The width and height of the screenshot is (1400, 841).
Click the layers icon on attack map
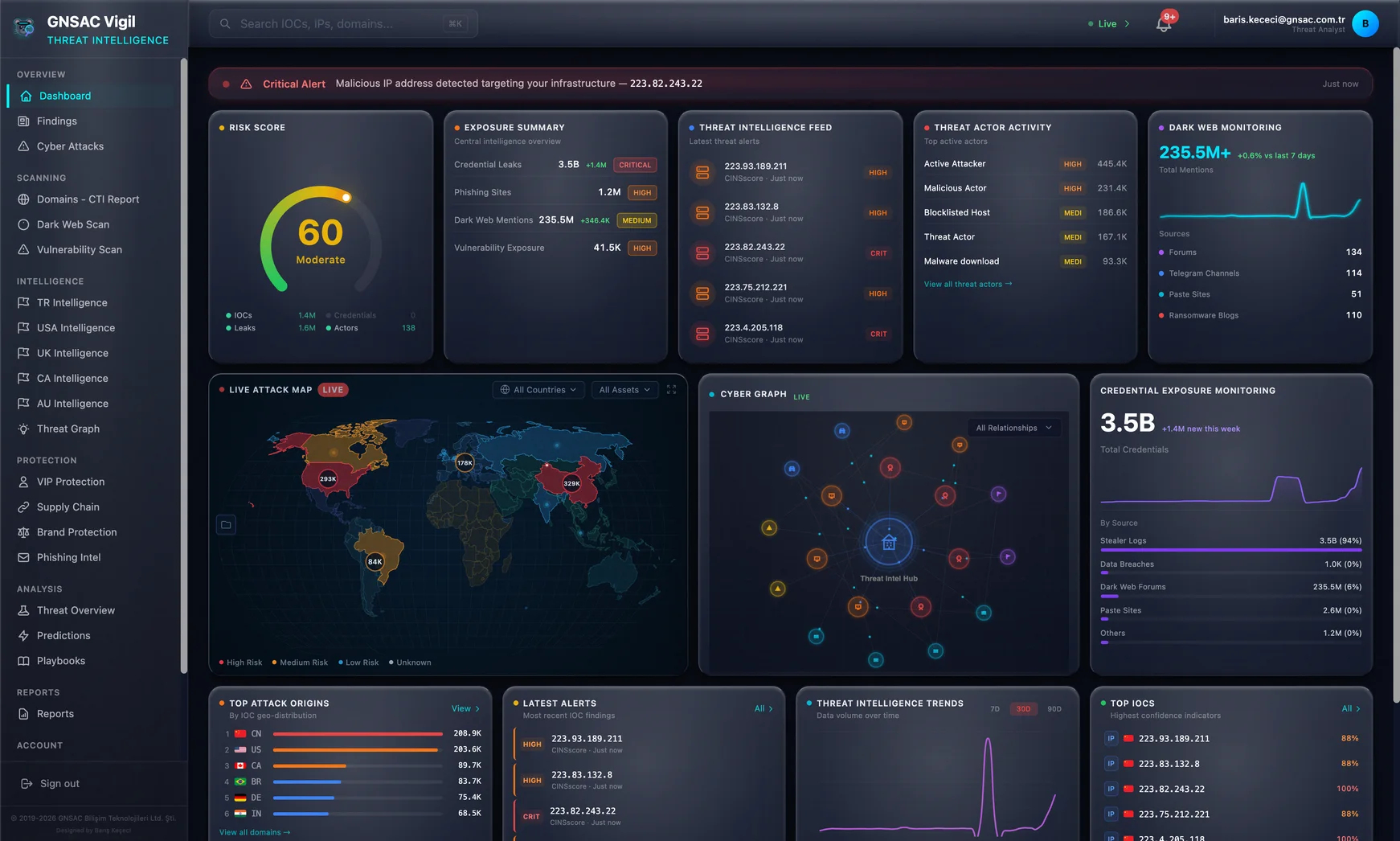pyautogui.click(x=227, y=525)
